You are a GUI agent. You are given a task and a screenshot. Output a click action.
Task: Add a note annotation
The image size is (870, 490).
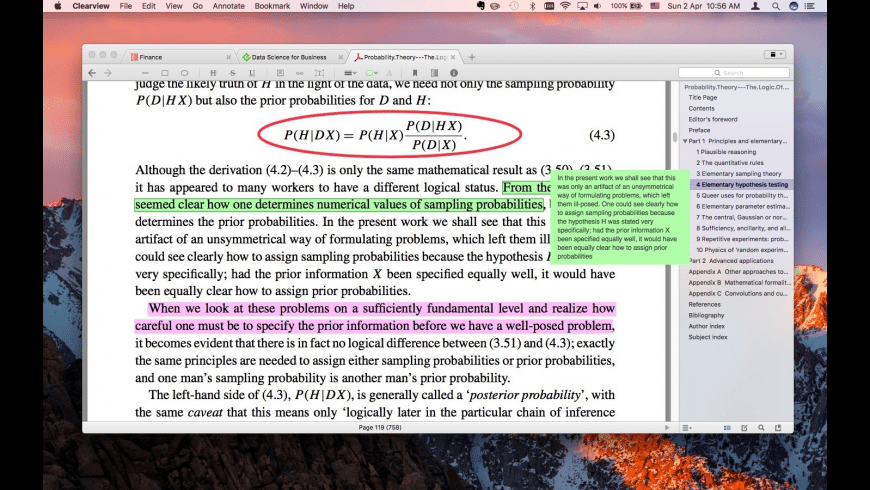tap(280, 73)
